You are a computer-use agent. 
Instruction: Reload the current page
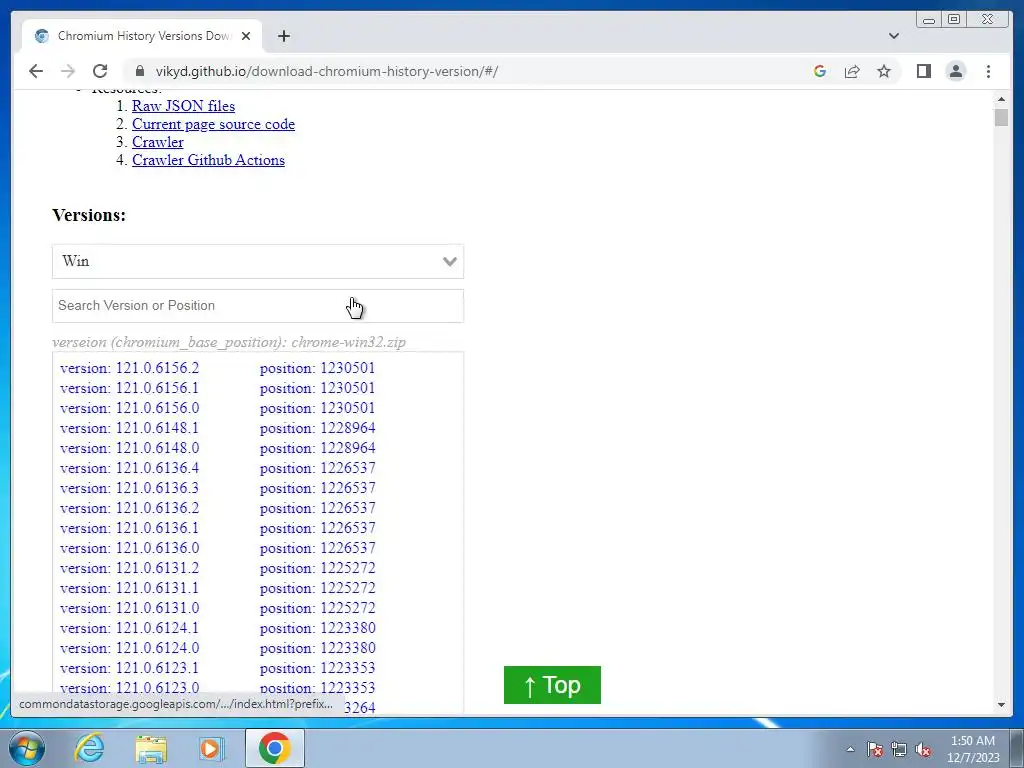coord(100,71)
